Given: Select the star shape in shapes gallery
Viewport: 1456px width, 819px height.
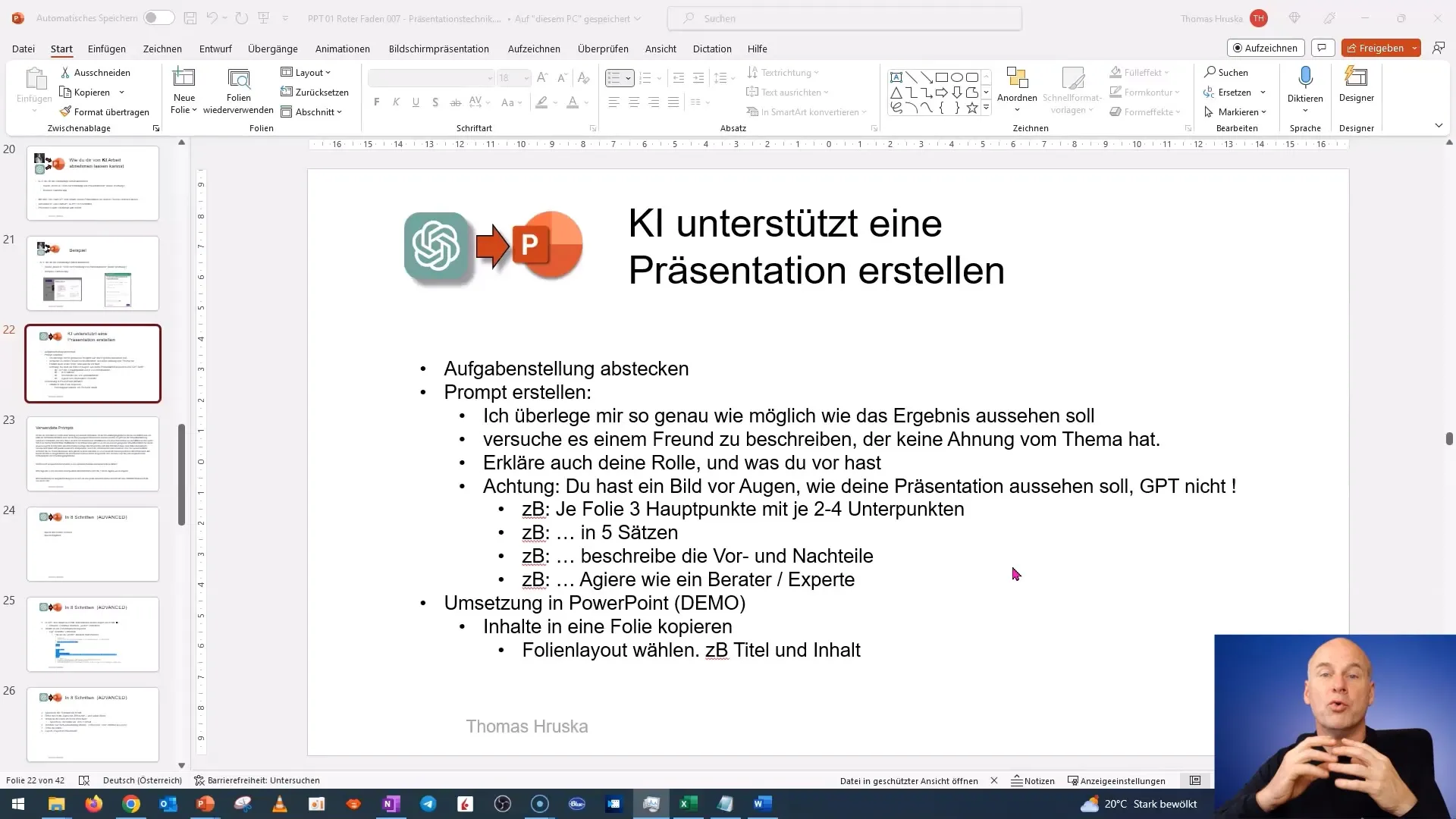Looking at the screenshot, I should click(972, 108).
